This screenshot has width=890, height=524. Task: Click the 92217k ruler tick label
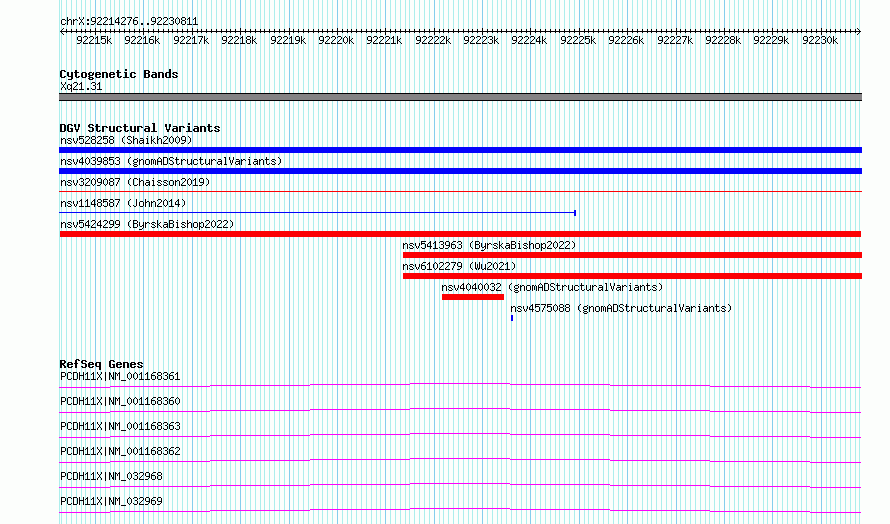tap(191, 40)
